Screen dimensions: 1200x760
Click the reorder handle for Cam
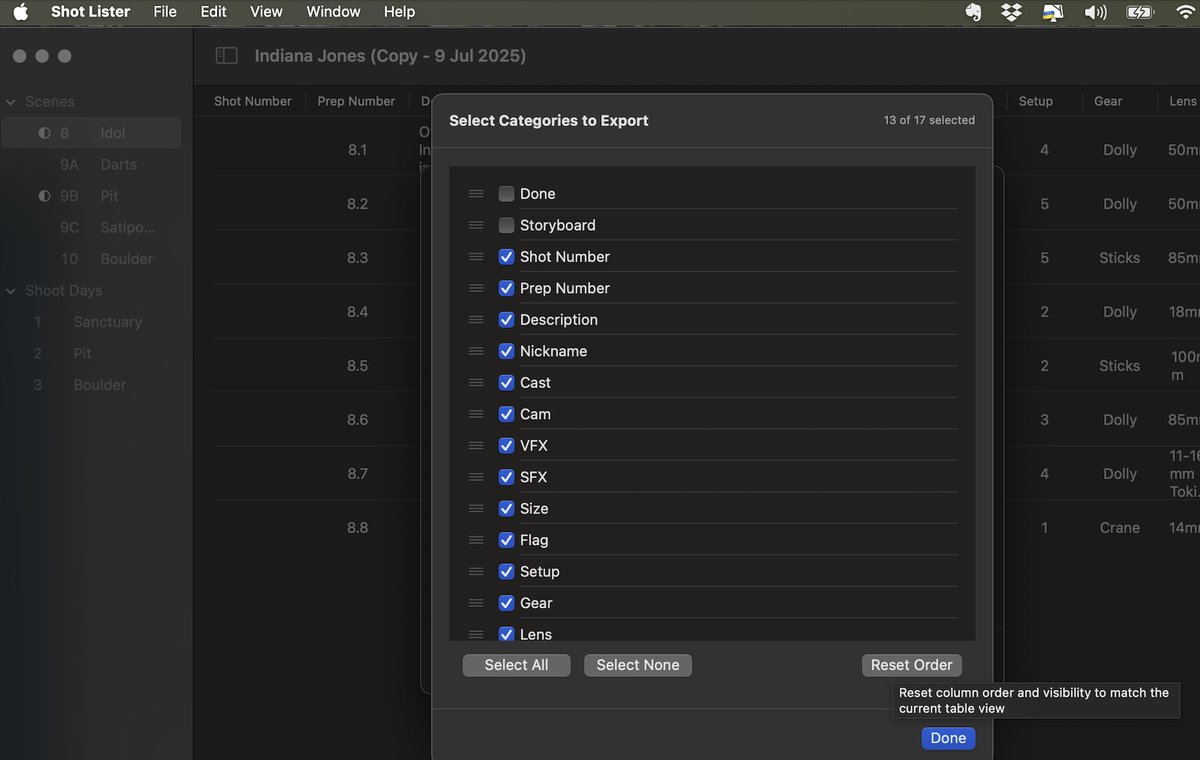pyautogui.click(x=476, y=414)
